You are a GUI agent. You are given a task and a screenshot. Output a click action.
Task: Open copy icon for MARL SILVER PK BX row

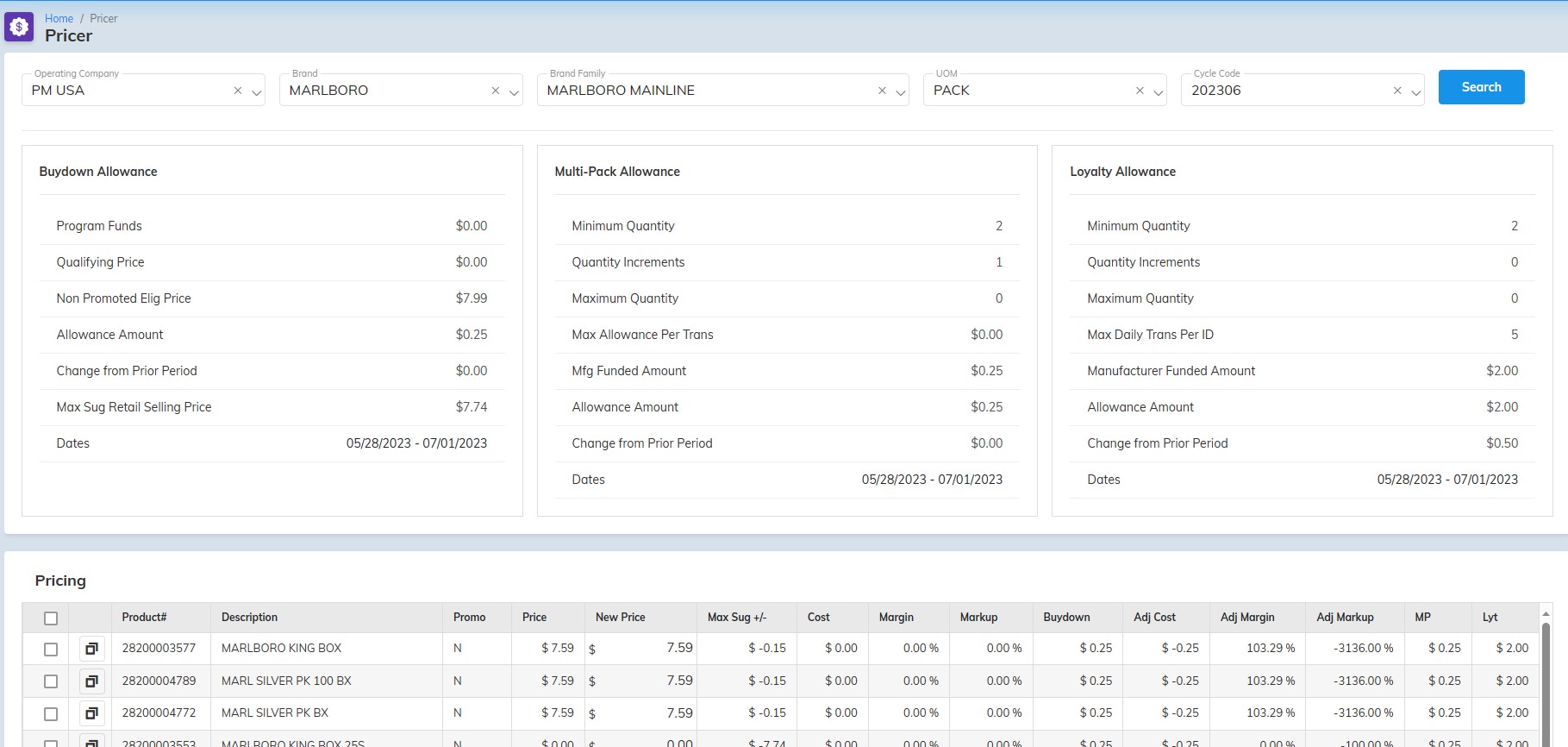coord(91,713)
